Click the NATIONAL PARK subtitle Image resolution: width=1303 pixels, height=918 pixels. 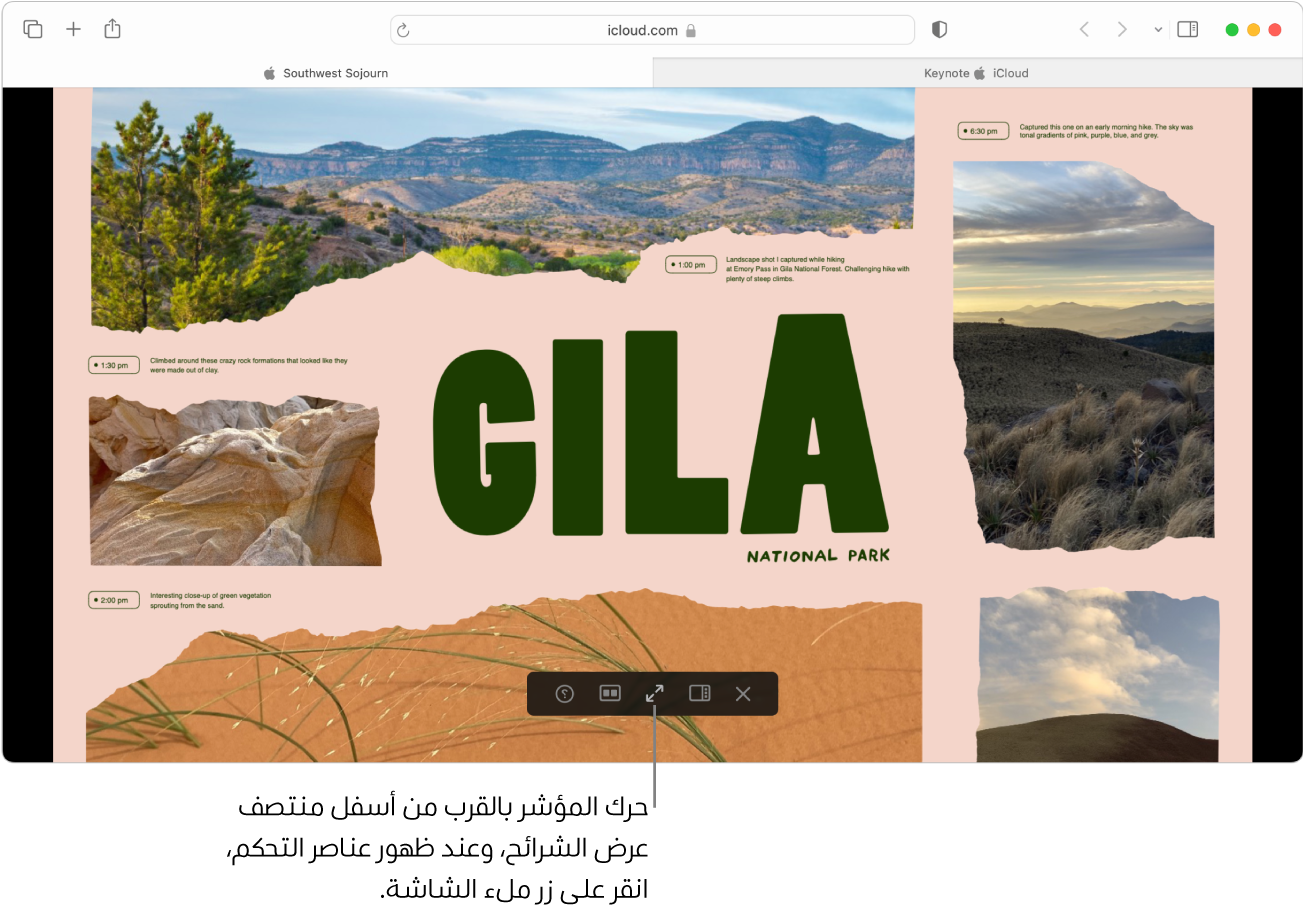tap(818, 556)
